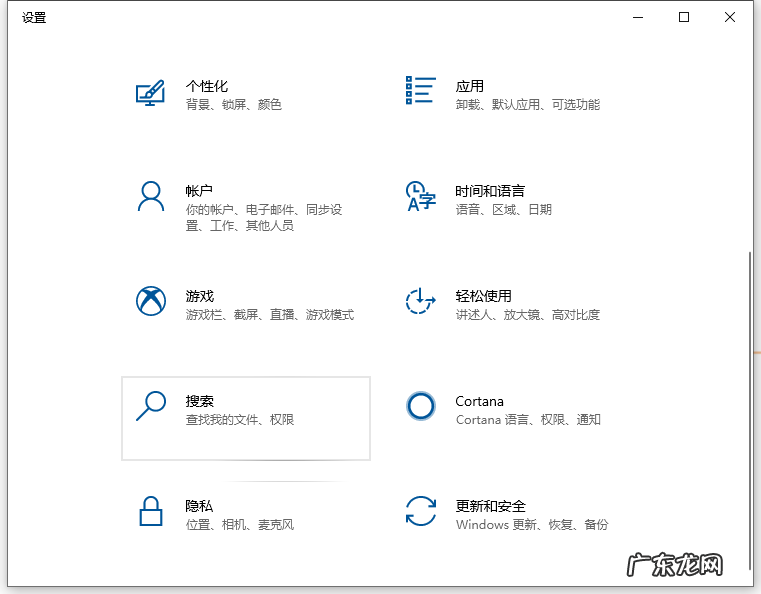Image resolution: width=761 pixels, height=594 pixels.
Task: Click description Windows 更新、恢复、备份
Action: point(532,525)
